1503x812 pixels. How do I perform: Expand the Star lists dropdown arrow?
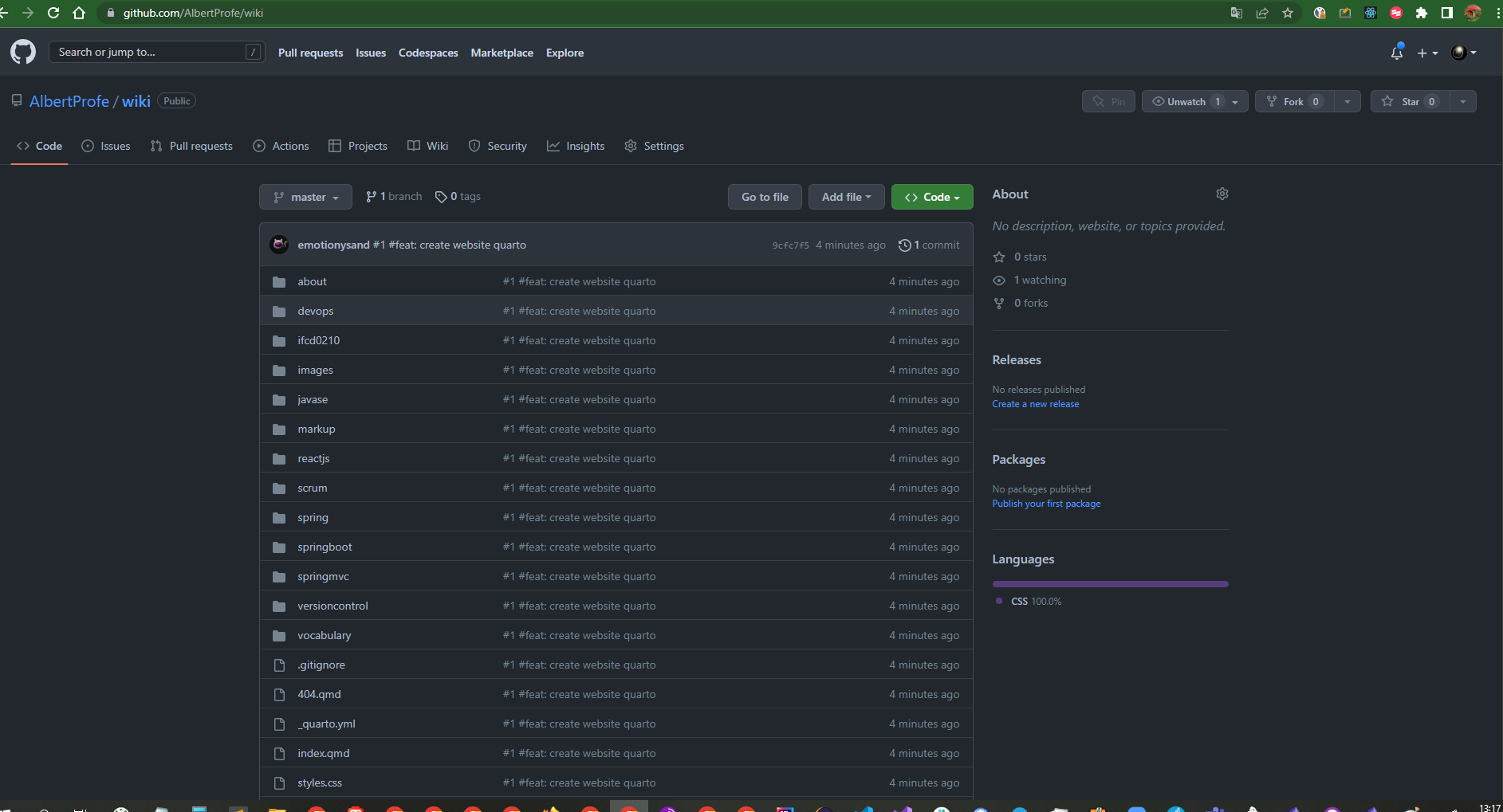click(1463, 101)
